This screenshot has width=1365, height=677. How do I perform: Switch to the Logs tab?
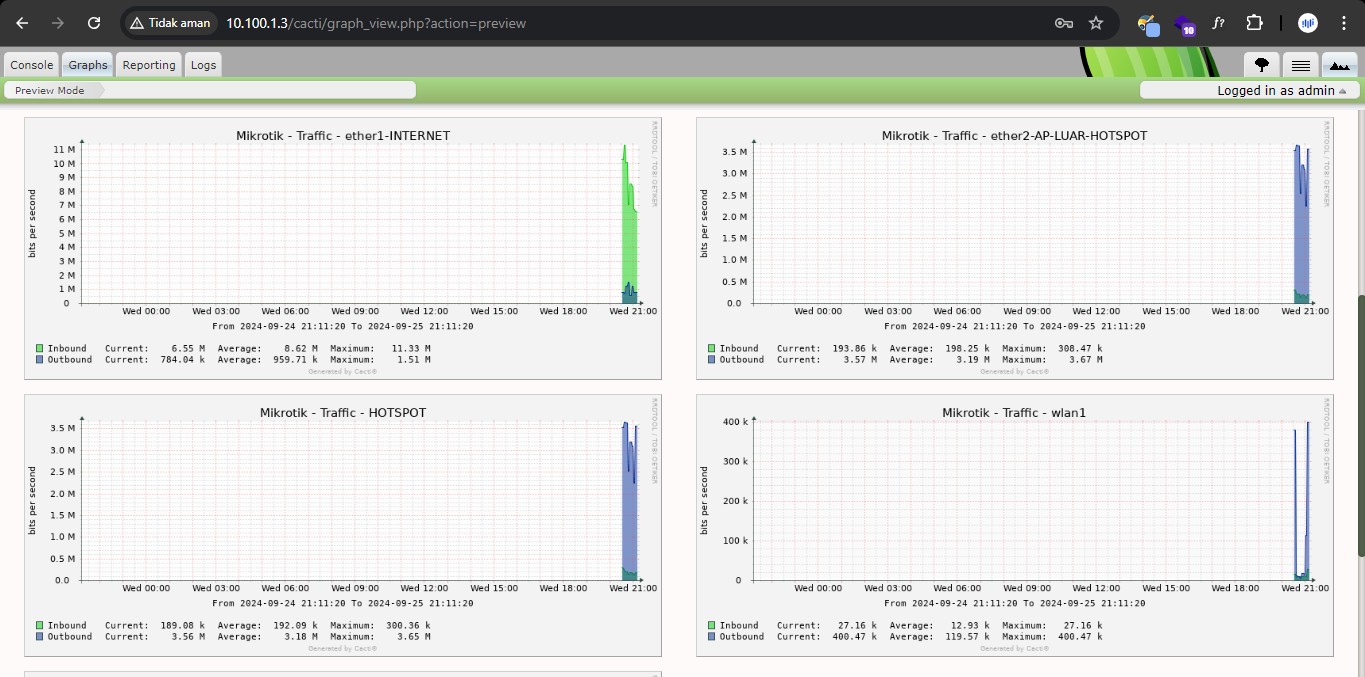click(x=203, y=65)
